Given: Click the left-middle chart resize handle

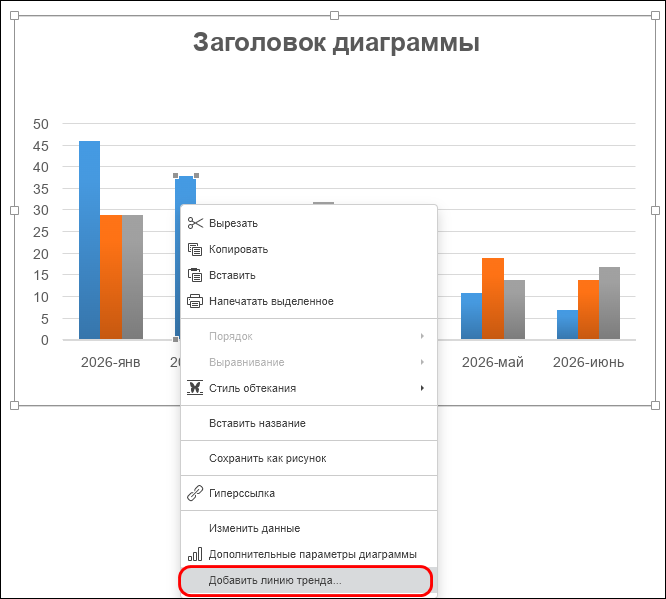Looking at the screenshot, I should point(14,210).
